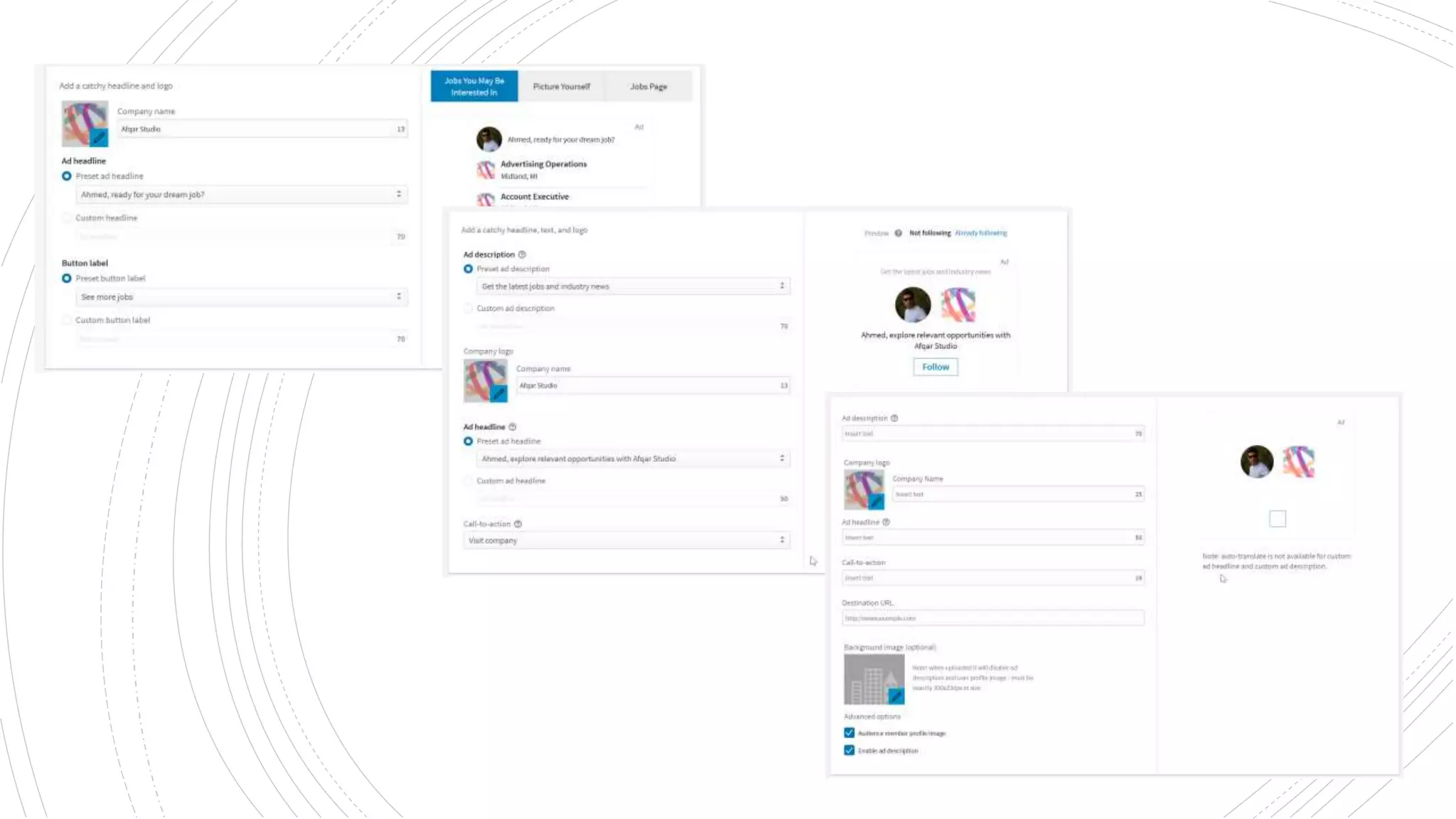The height and width of the screenshot is (819, 1456).
Task: Toggle the Enable ad description checkbox
Action: pos(849,751)
